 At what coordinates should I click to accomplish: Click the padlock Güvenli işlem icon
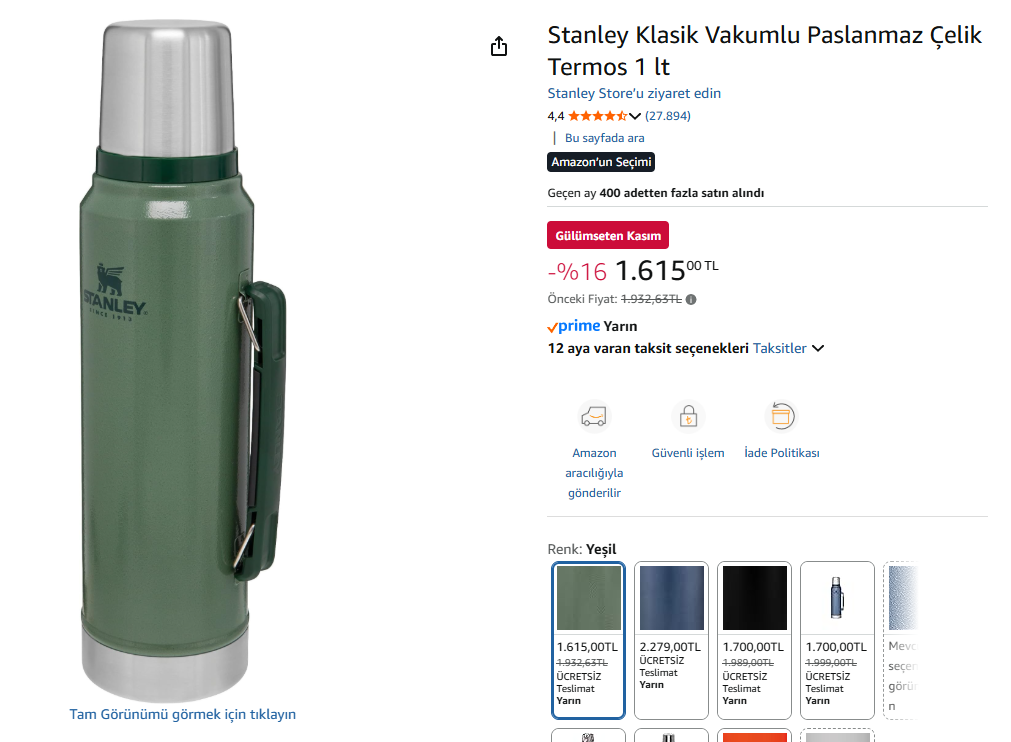pos(688,416)
